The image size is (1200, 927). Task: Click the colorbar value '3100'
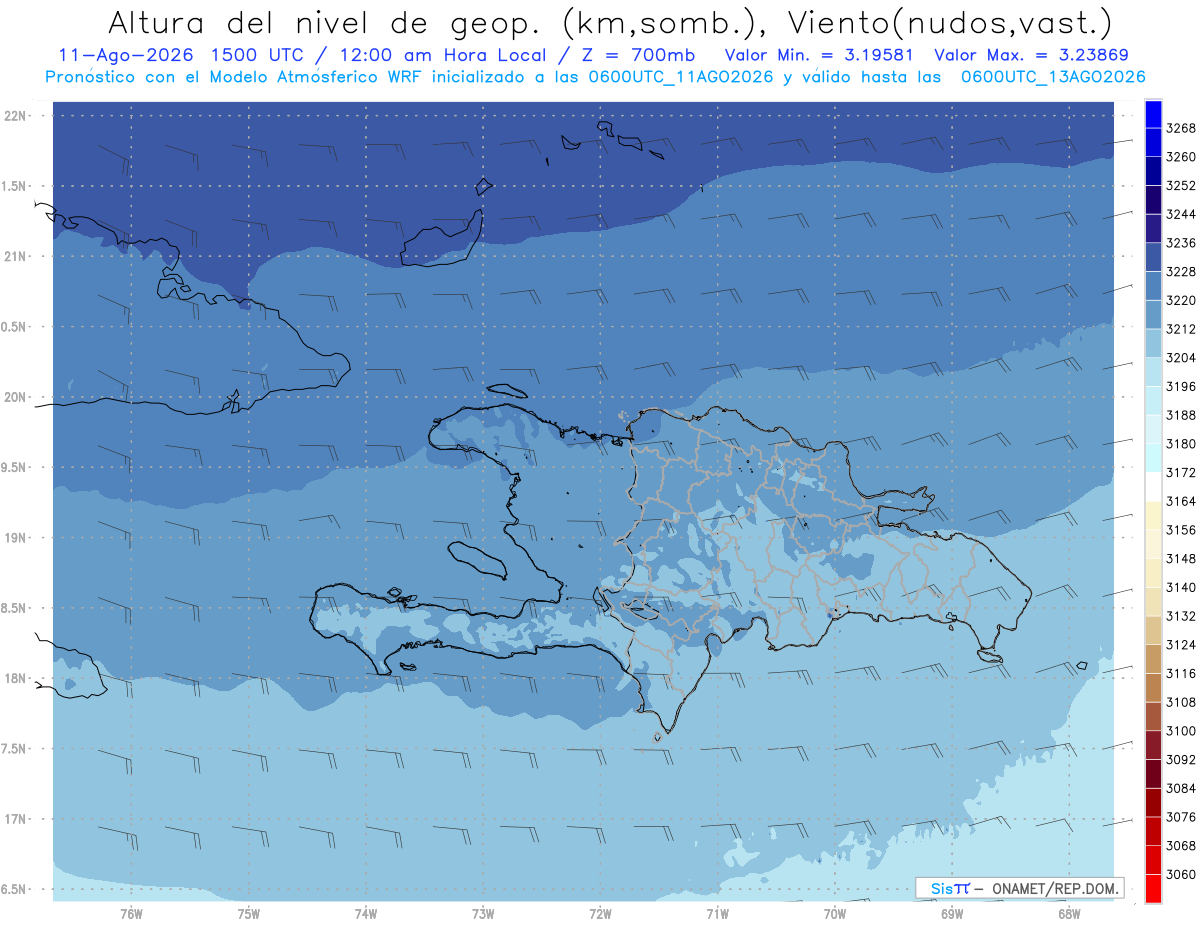[x=1181, y=731]
